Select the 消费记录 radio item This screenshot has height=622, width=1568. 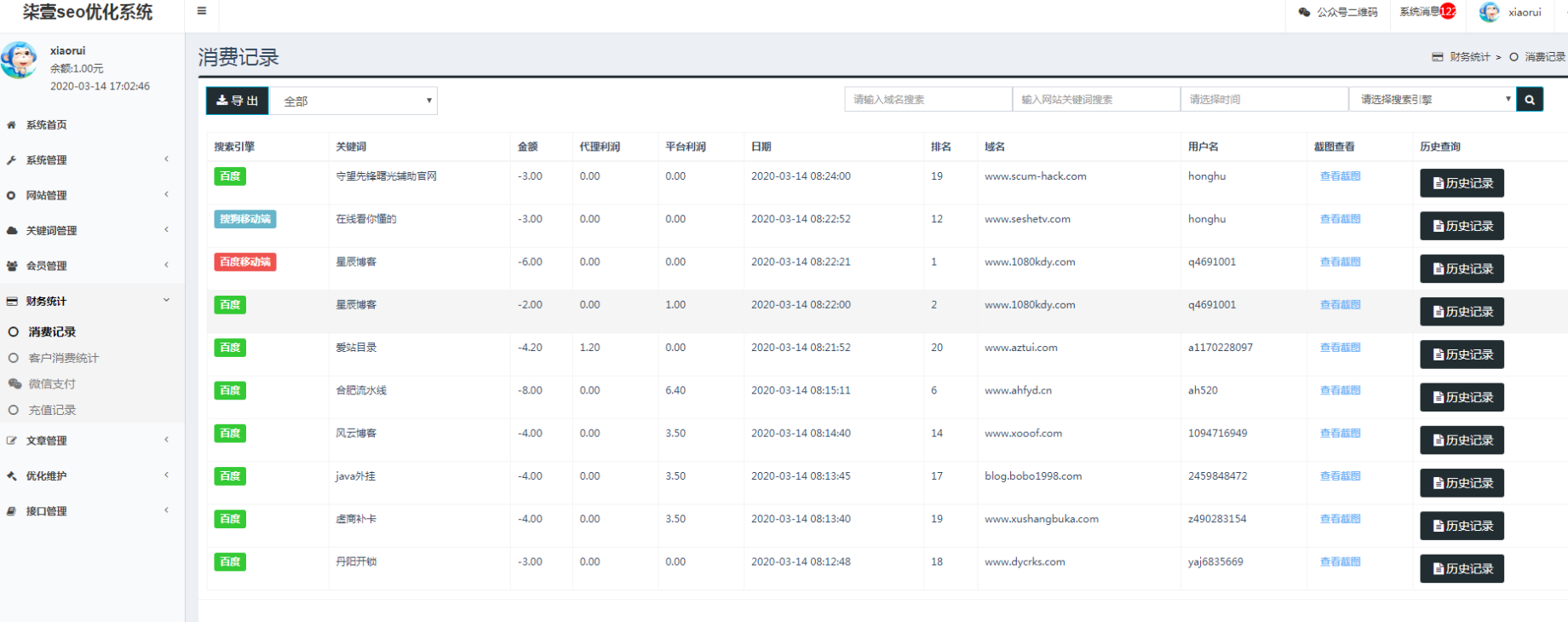14,332
